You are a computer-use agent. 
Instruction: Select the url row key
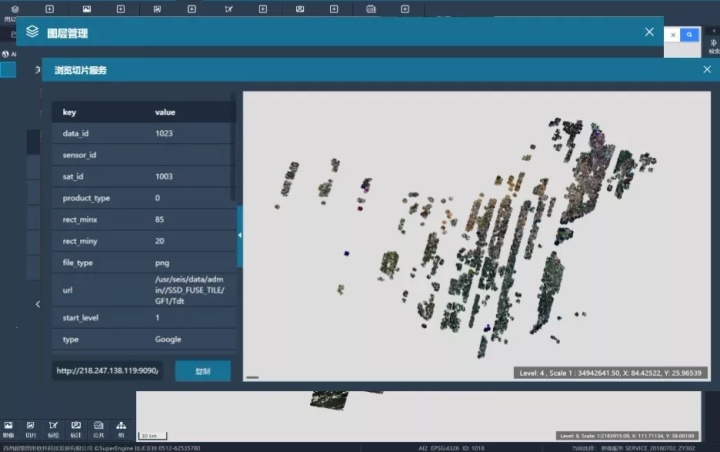[x=68, y=290]
